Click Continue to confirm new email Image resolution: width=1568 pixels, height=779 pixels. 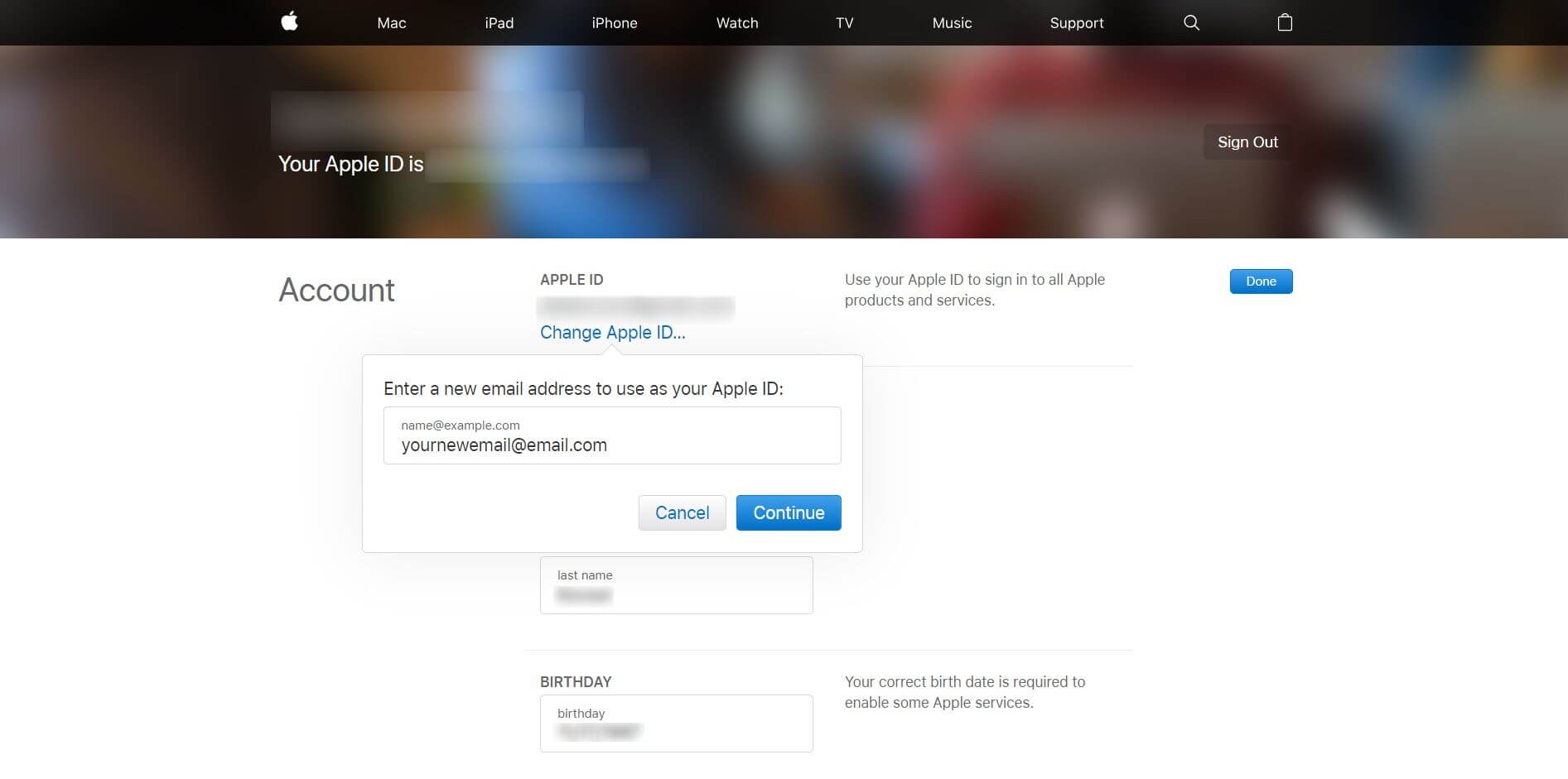pos(789,512)
